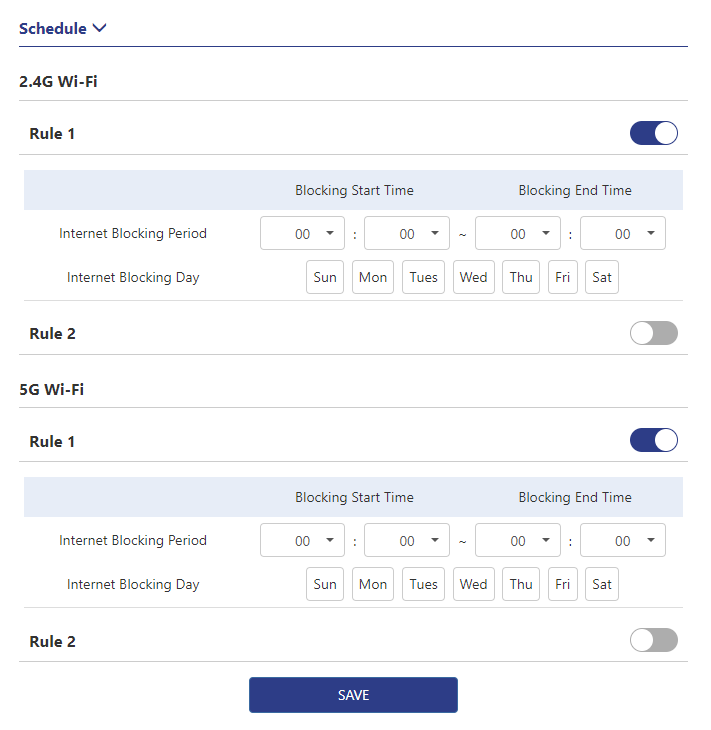The height and width of the screenshot is (730, 711).
Task: Enable 5G Wi-Fi Rule 2 toggle
Action: [x=653, y=640]
